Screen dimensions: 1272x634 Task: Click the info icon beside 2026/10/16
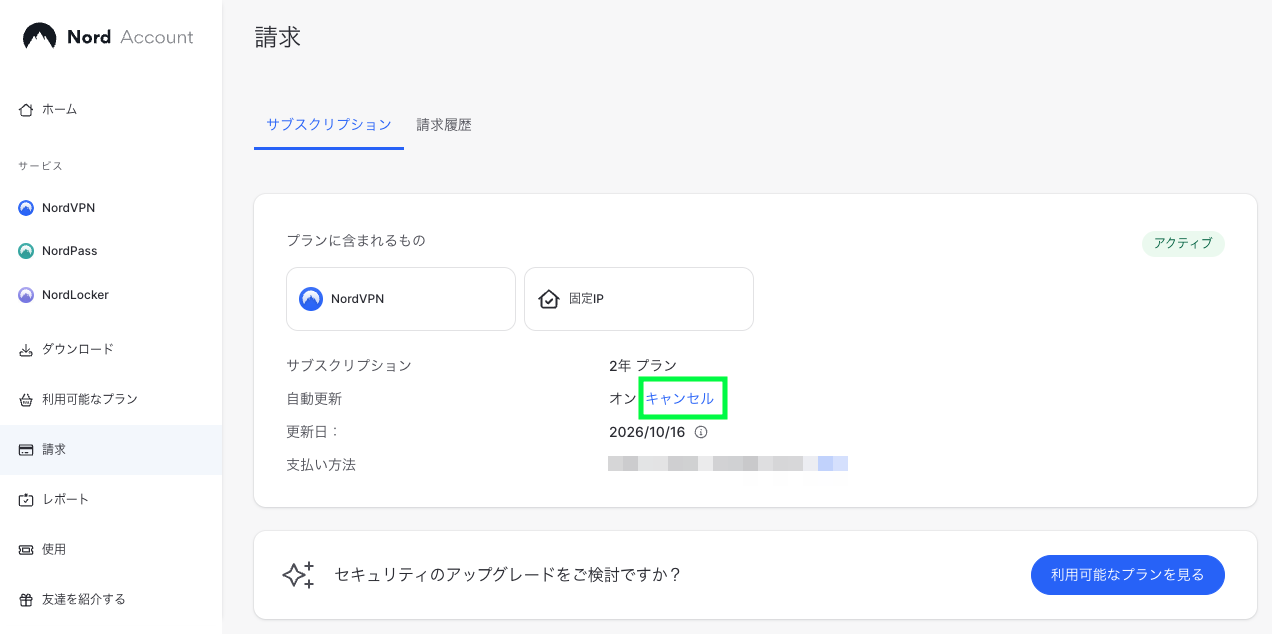click(701, 432)
